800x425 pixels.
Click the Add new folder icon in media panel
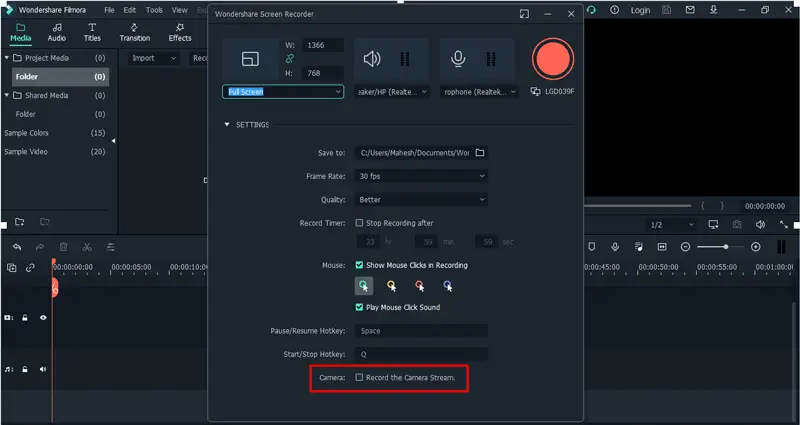click(19, 222)
